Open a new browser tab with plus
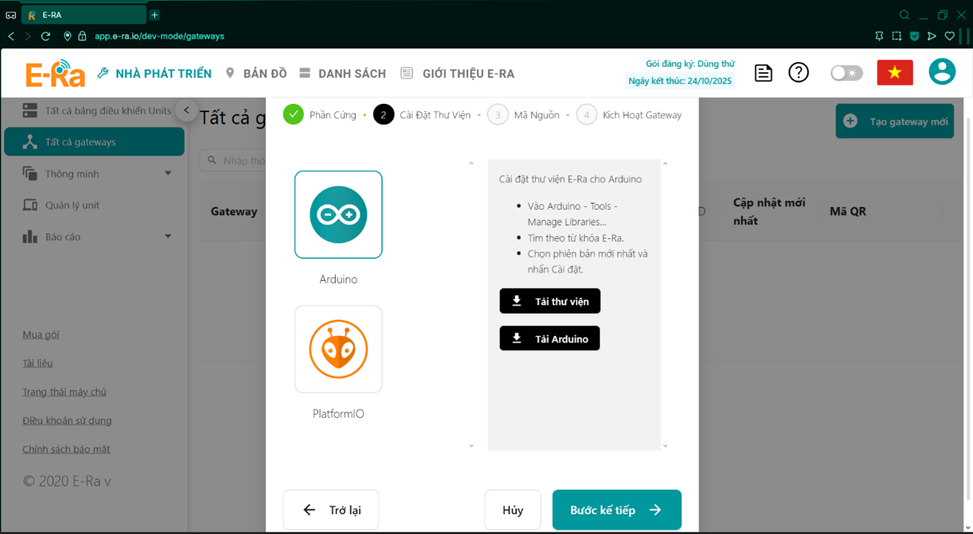 tap(155, 14)
